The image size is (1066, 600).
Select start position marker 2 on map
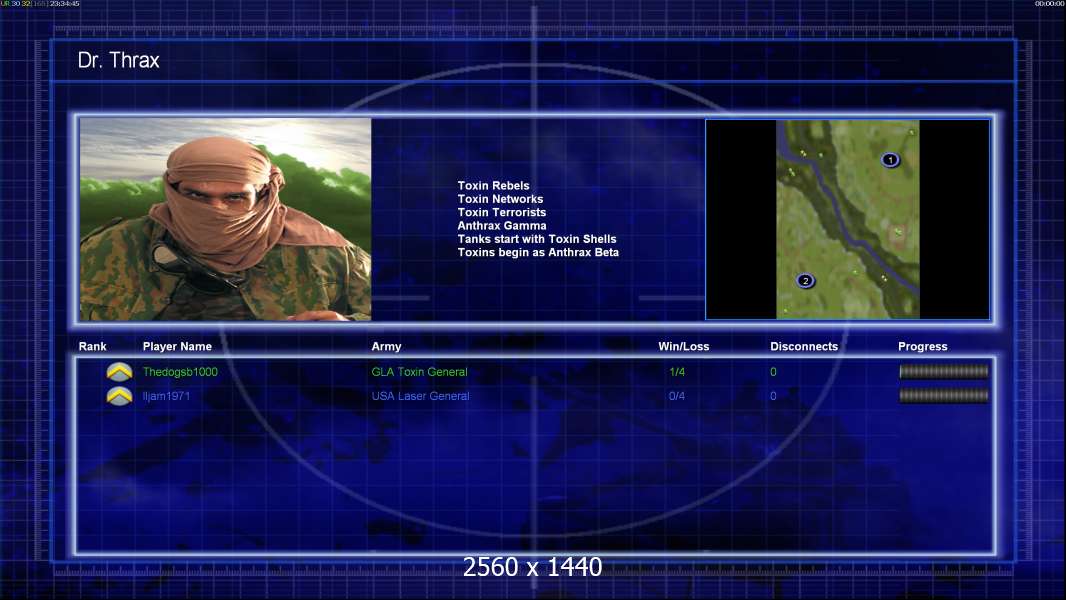(805, 281)
